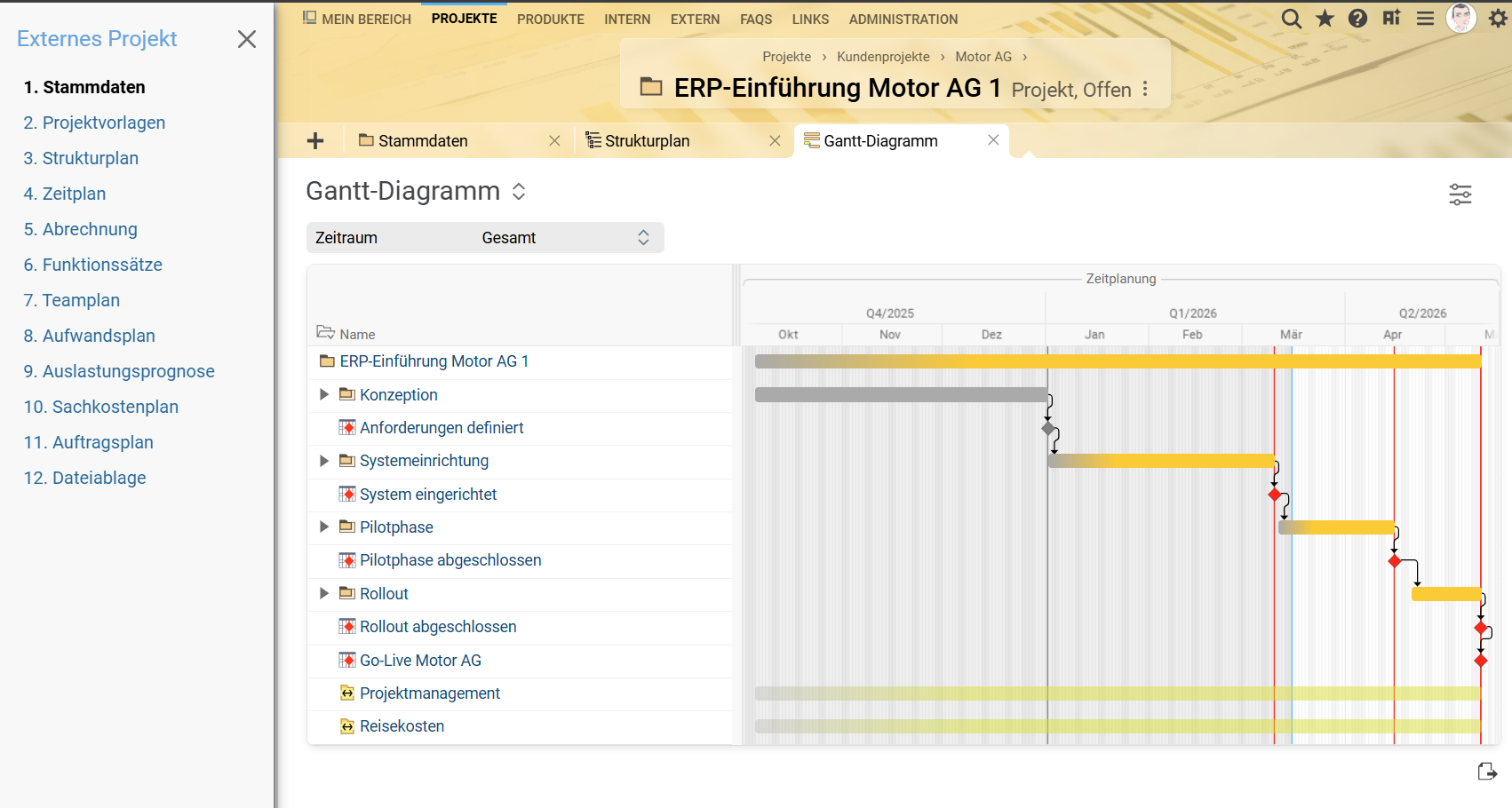Screen dimensions: 1512x808
Task: Open the PRODUKTE menu
Action: point(551,19)
